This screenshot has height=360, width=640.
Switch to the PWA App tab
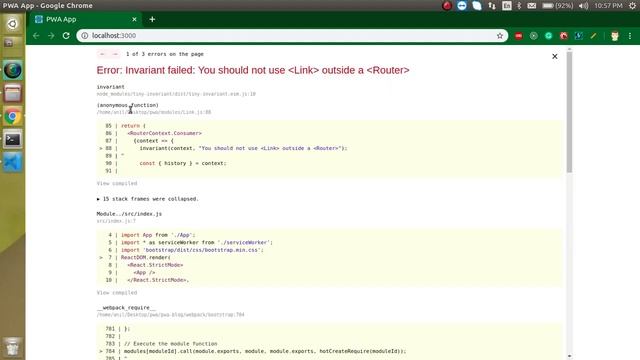(85, 19)
